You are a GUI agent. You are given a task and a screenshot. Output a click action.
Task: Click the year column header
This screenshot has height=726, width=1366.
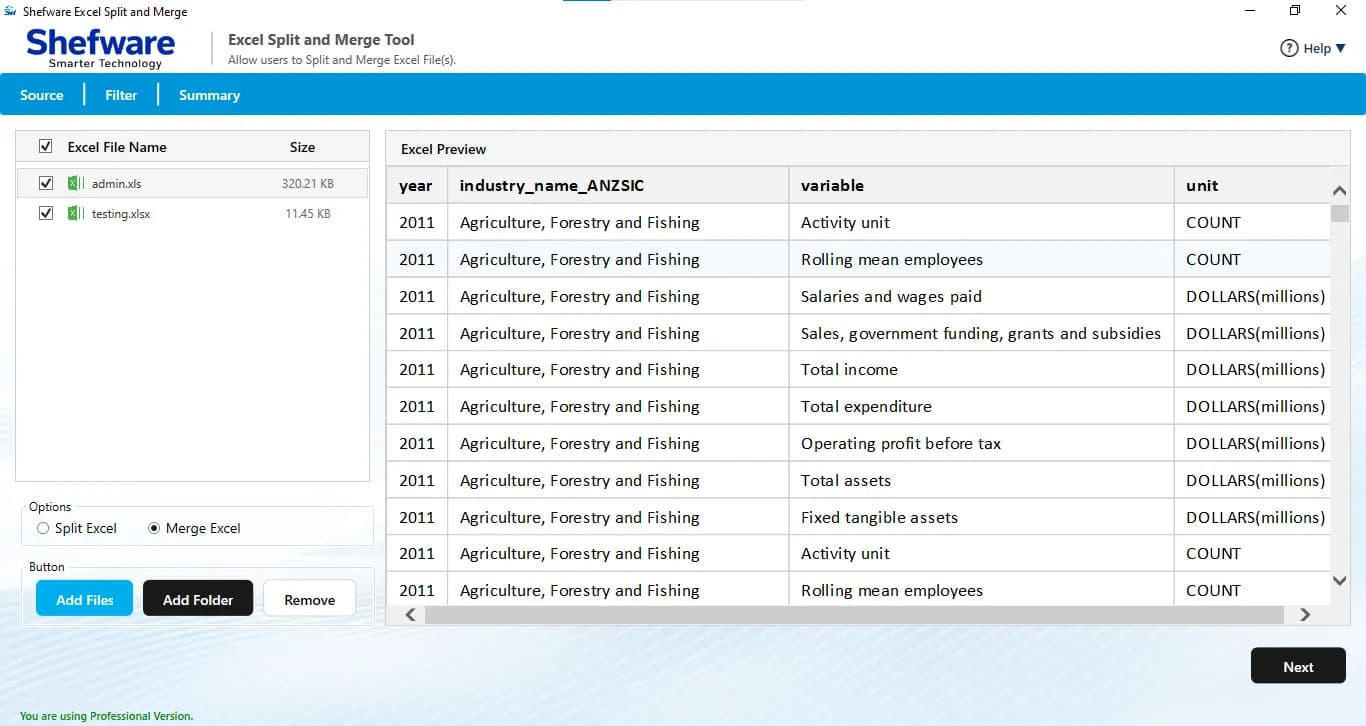point(416,185)
